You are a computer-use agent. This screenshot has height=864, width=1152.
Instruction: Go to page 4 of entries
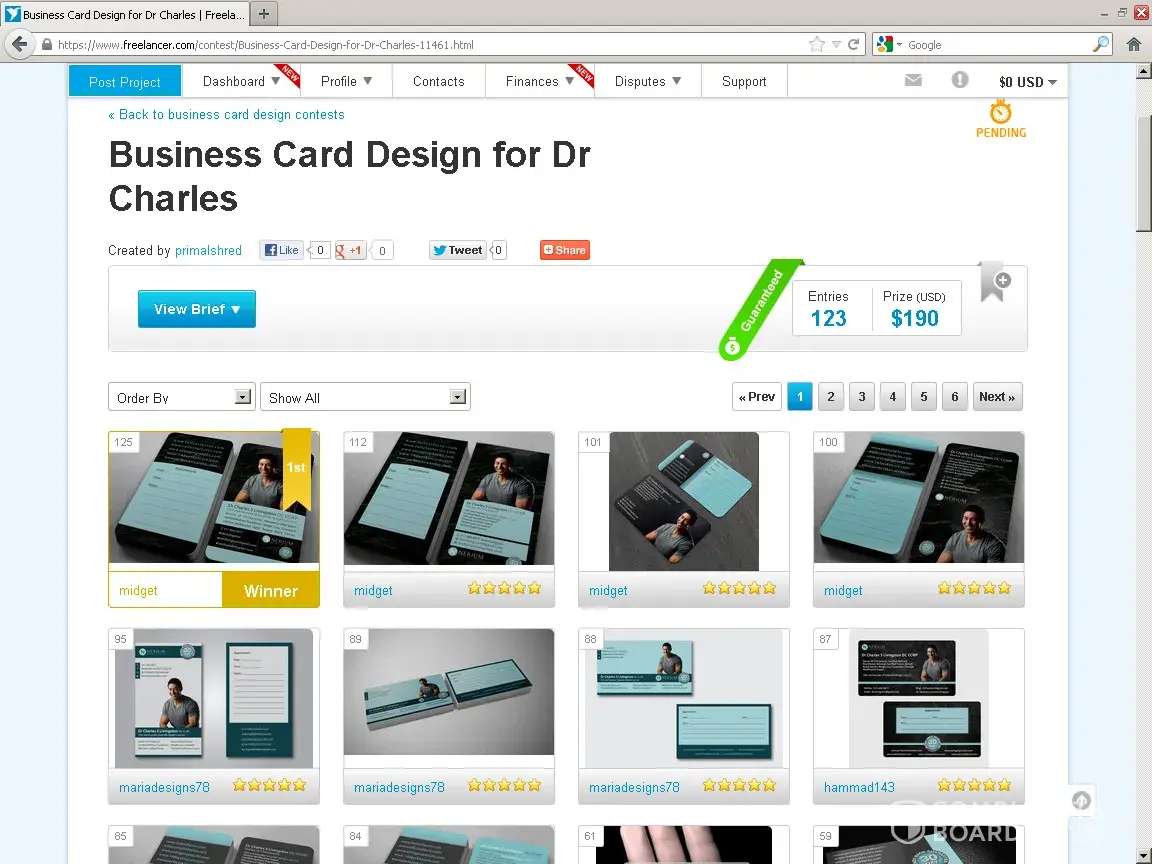[x=893, y=397]
